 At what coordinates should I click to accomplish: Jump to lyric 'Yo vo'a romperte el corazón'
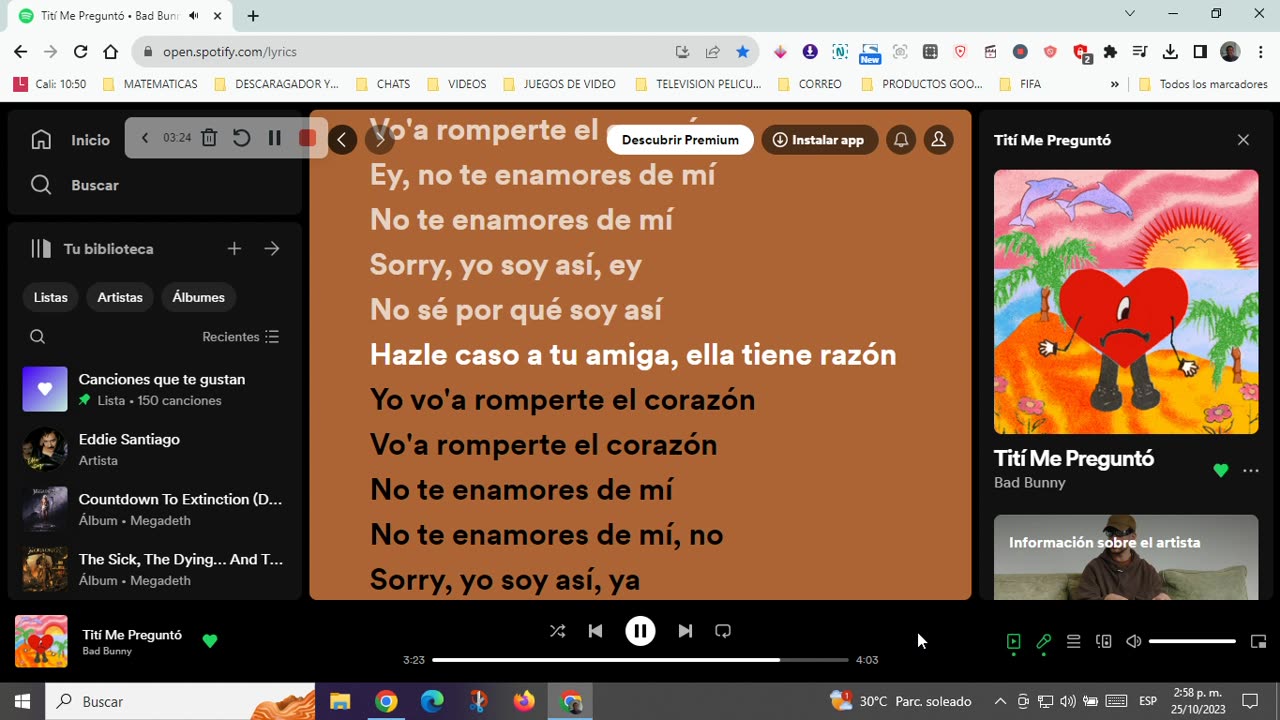563,400
